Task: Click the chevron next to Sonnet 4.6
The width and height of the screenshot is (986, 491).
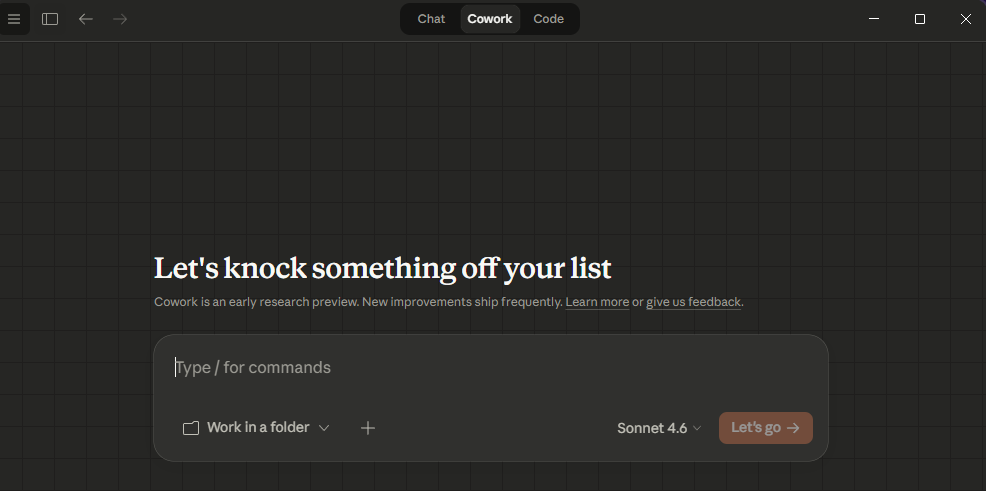Action: click(x=697, y=428)
